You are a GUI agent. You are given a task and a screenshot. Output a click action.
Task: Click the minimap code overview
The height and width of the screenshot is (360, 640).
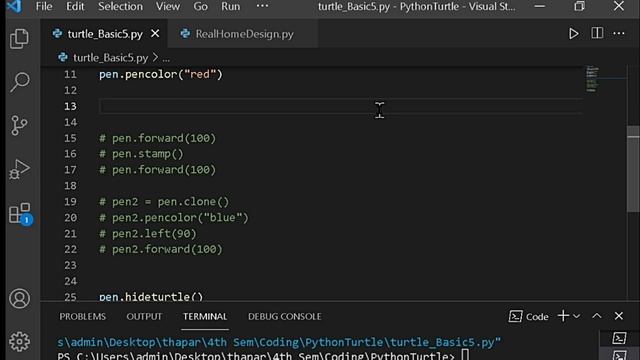click(x=593, y=79)
